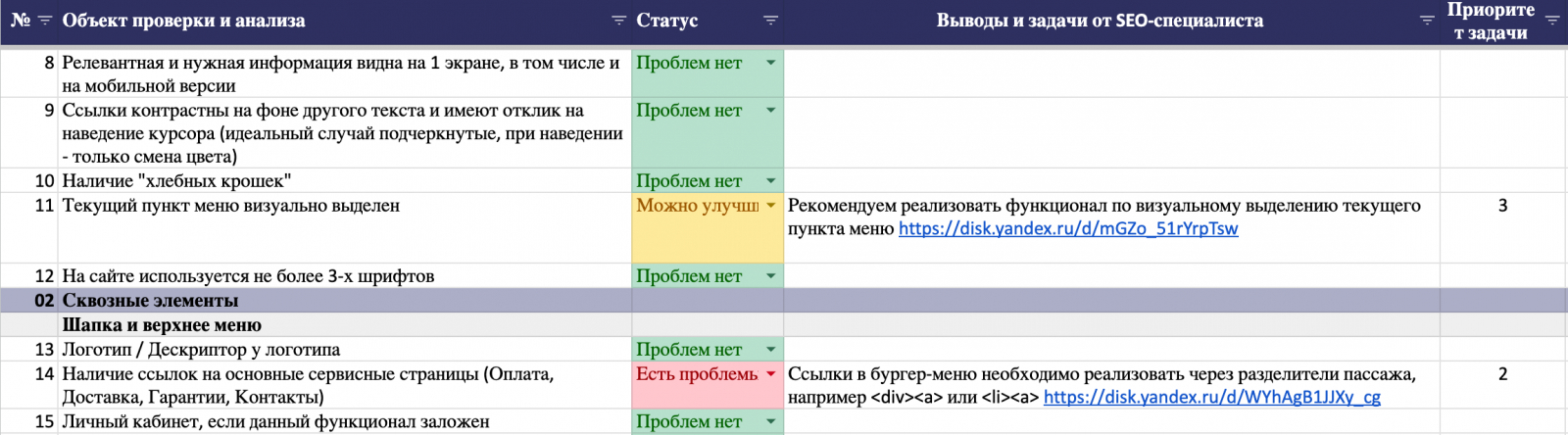Open the Приоритет задачи column filter icon

pyautogui.click(x=1552, y=21)
